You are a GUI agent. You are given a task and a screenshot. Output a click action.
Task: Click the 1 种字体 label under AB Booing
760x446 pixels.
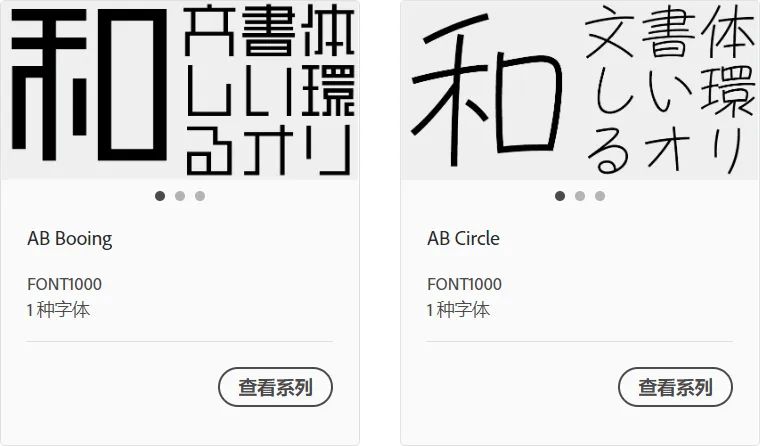(x=58, y=310)
